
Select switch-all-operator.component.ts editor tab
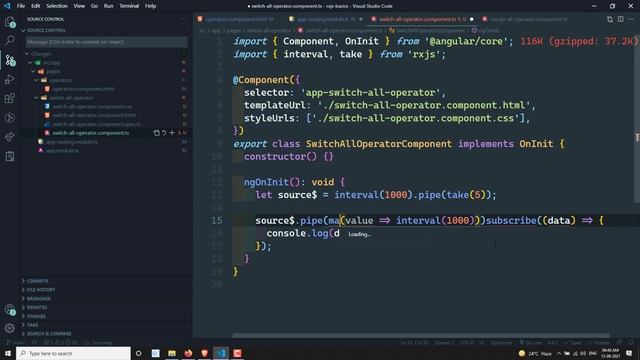[x=422, y=19]
